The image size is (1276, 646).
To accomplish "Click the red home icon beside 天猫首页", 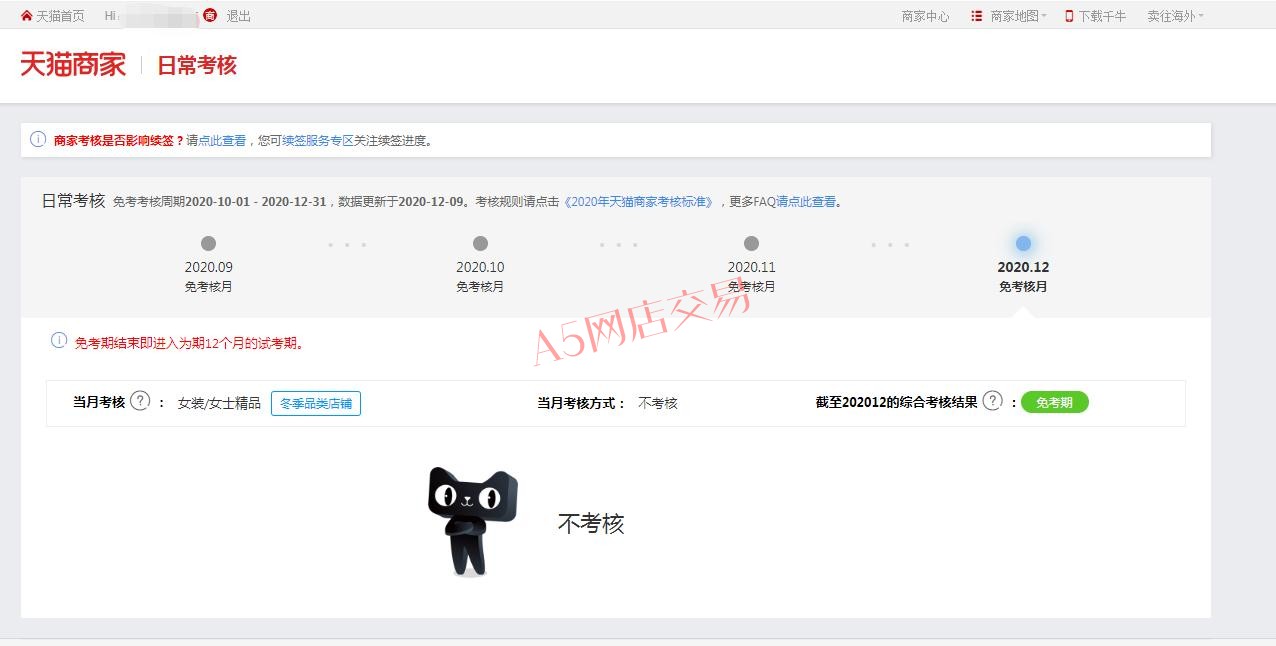I will point(27,16).
